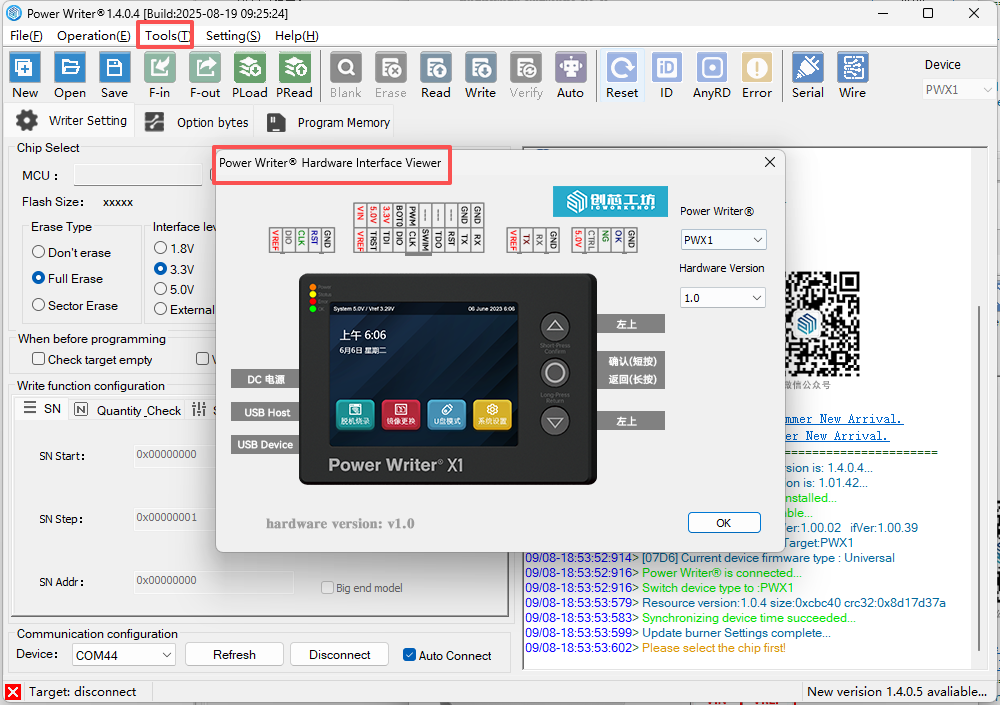
Task: Click the second New Arrival link in log
Action: click(837, 436)
